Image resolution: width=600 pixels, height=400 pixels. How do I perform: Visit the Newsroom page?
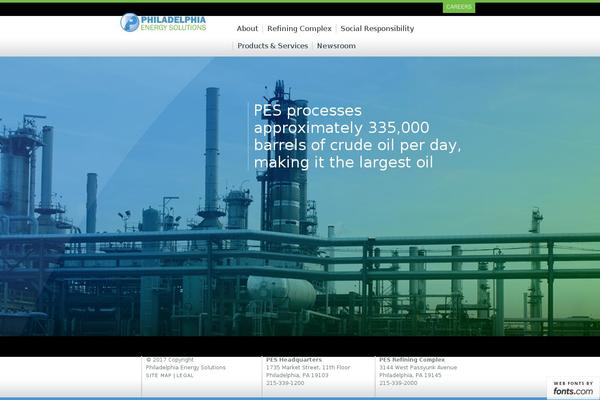[336, 46]
